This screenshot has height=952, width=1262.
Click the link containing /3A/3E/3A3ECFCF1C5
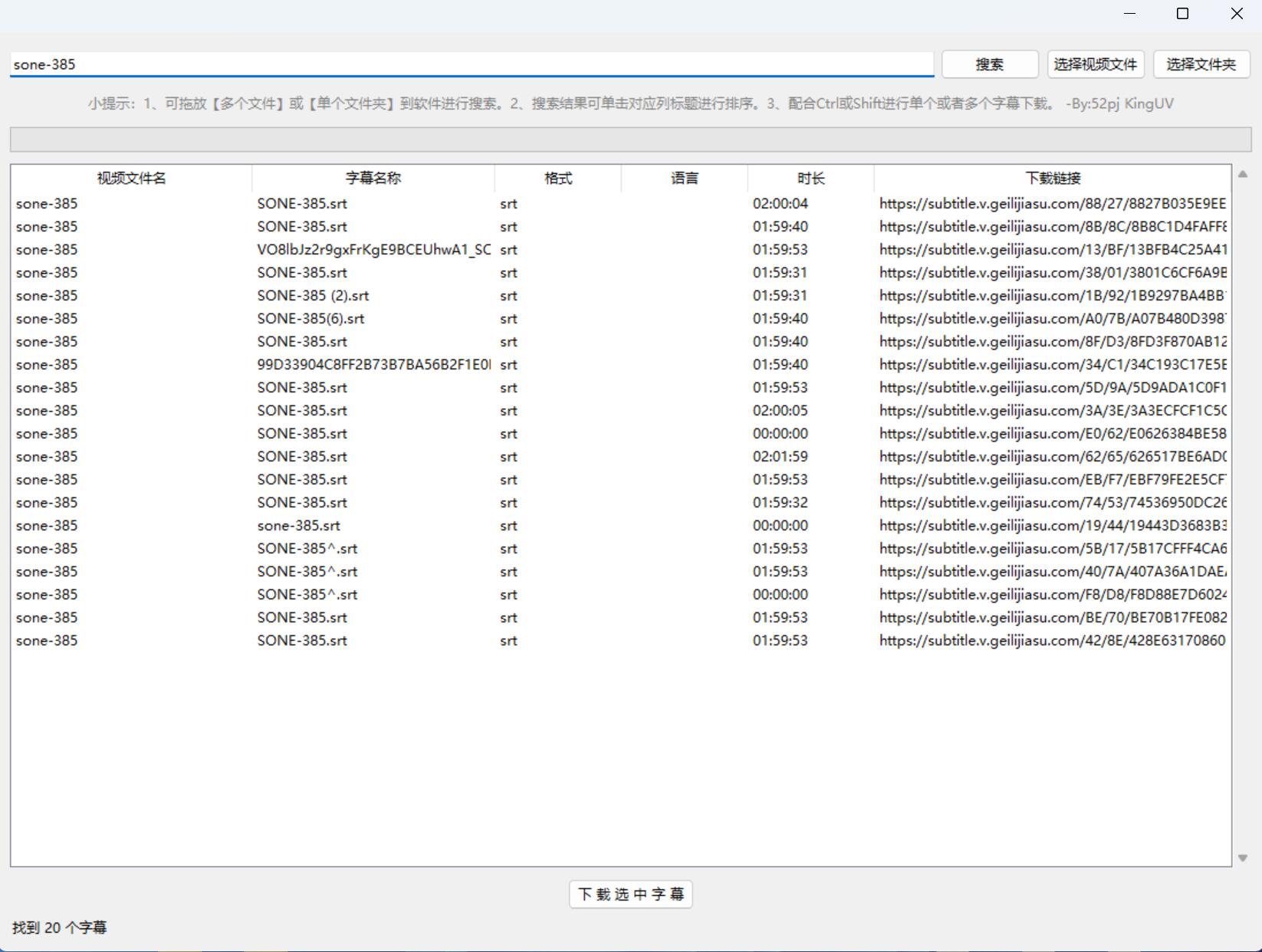1053,411
